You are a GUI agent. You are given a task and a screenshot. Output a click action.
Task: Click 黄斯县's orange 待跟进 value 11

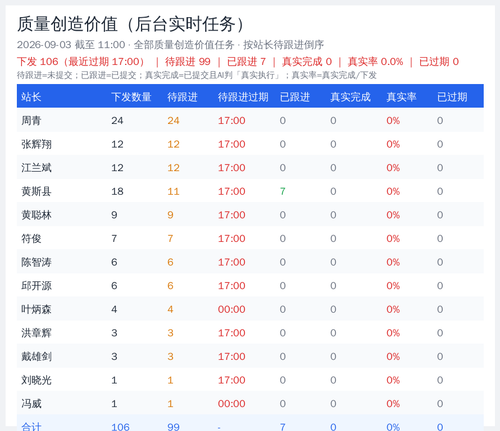coord(173,191)
